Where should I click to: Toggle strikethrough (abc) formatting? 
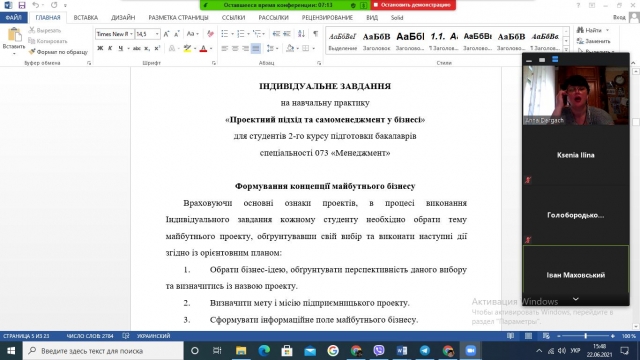137,49
